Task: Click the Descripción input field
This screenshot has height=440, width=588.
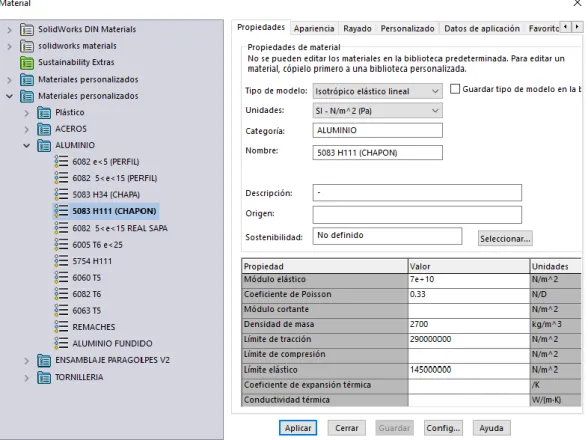Action: click(x=417, y=193)
